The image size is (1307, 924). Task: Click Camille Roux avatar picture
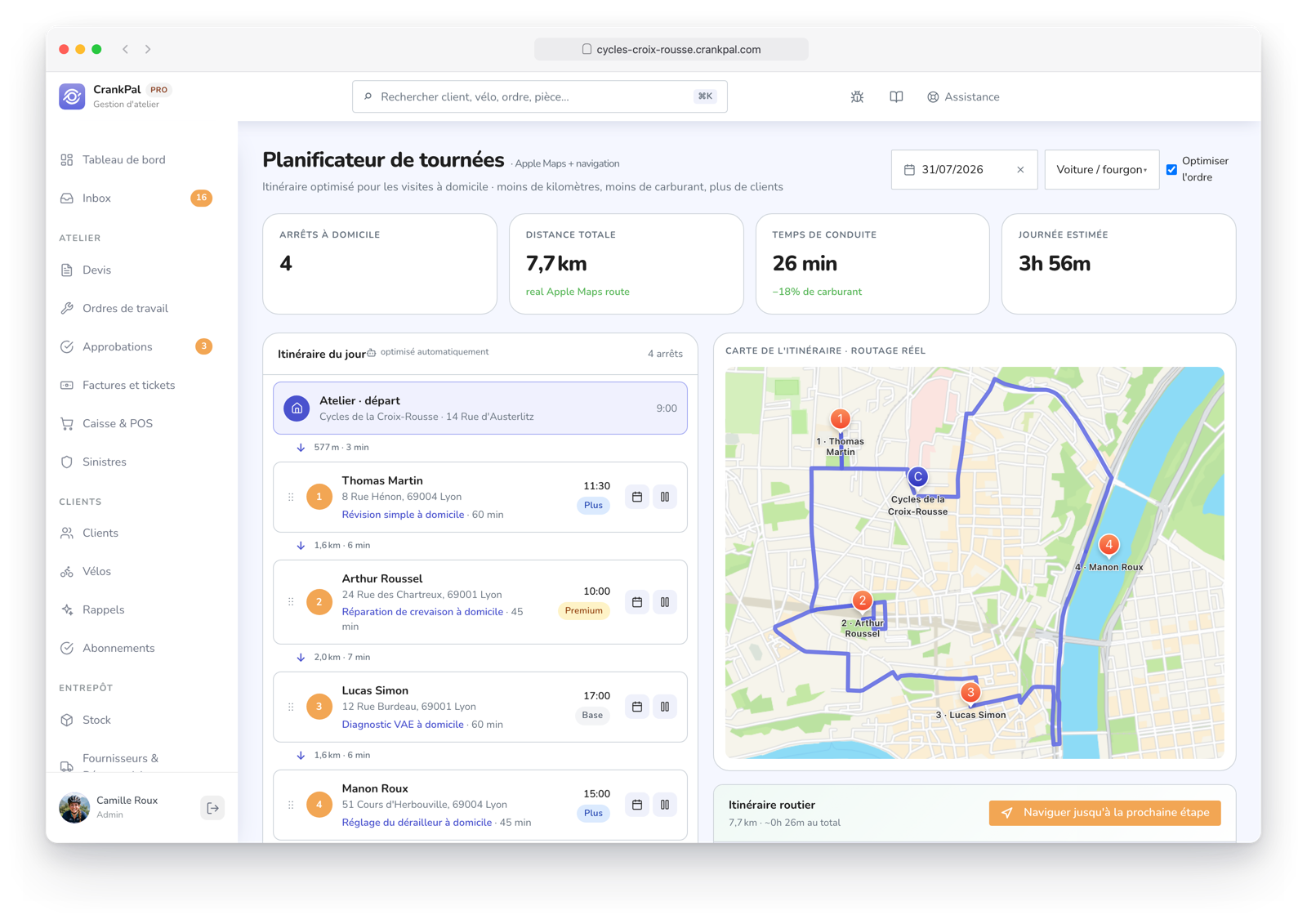74,808
